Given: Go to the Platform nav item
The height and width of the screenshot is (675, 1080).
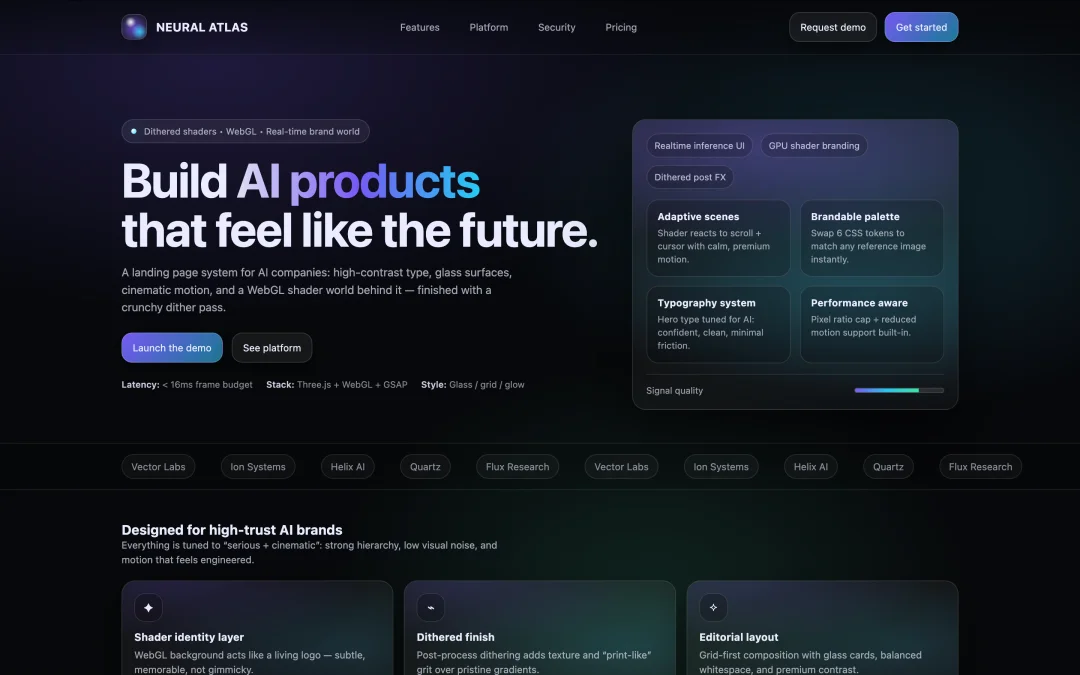Looking at the screenshot, I should [x=488, y=28].
